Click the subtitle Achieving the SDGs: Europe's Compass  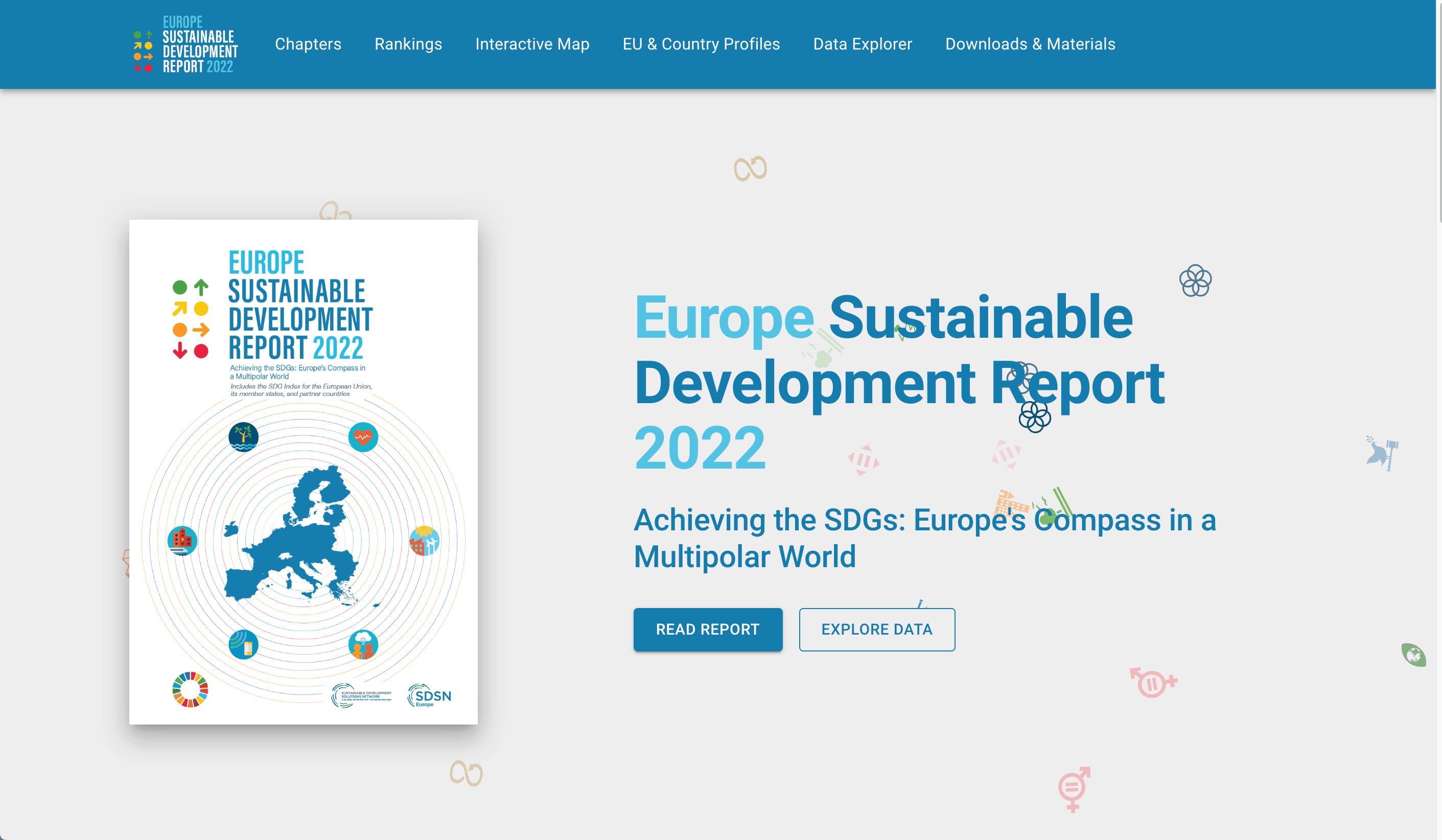pyautogui.click(x=925, y=538)
